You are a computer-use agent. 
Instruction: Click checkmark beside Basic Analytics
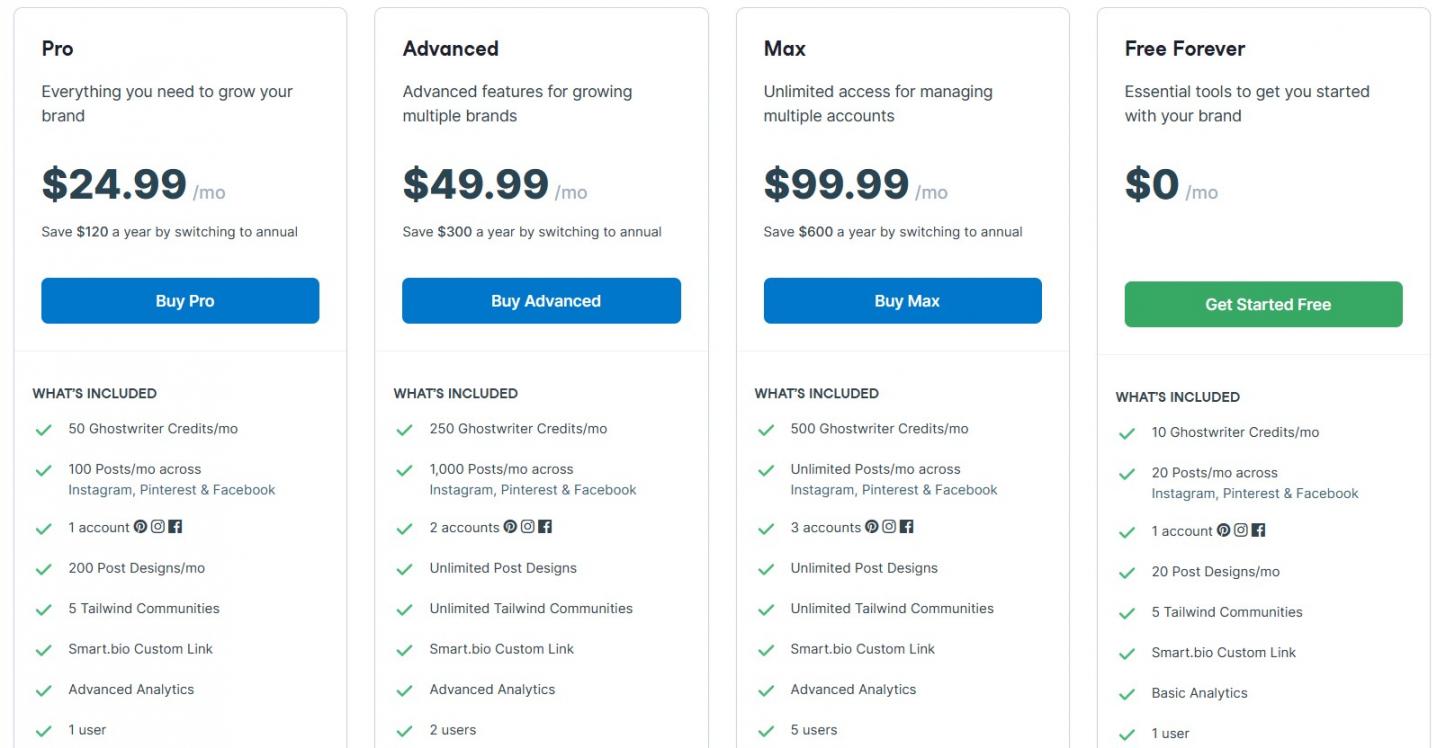[x=1127, y=694]
